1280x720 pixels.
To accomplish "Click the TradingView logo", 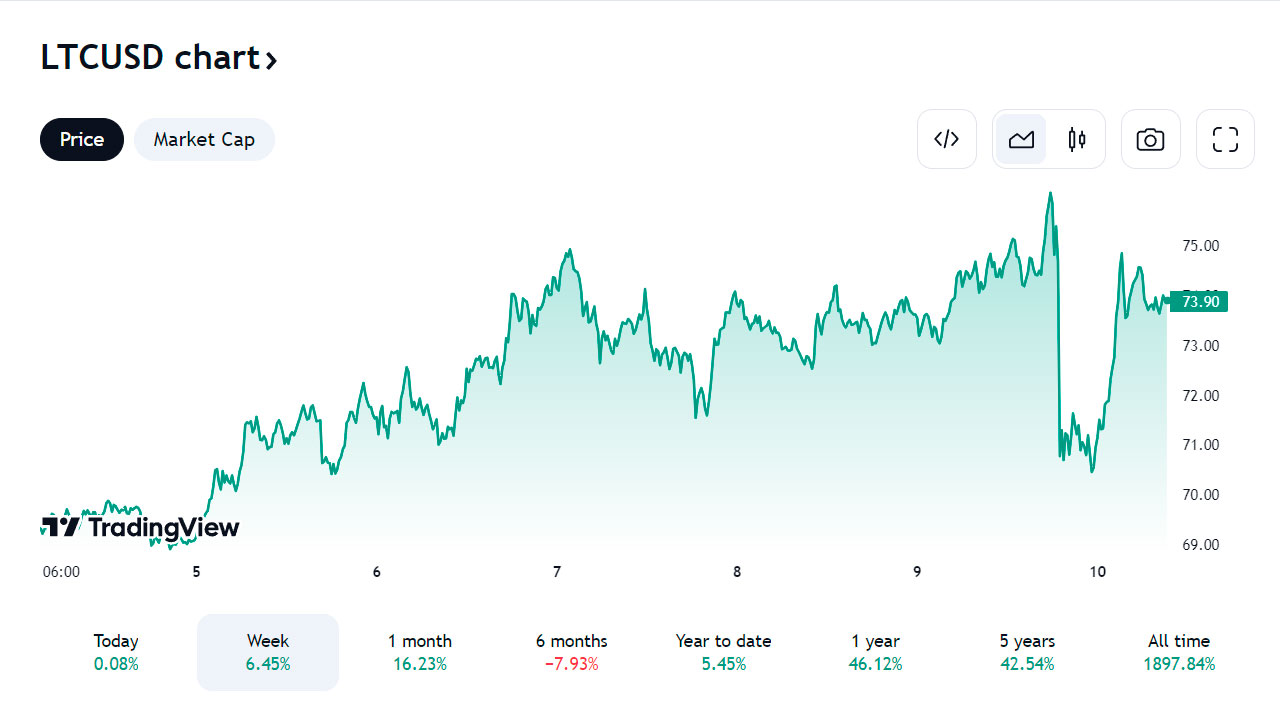I will point(140,527).
